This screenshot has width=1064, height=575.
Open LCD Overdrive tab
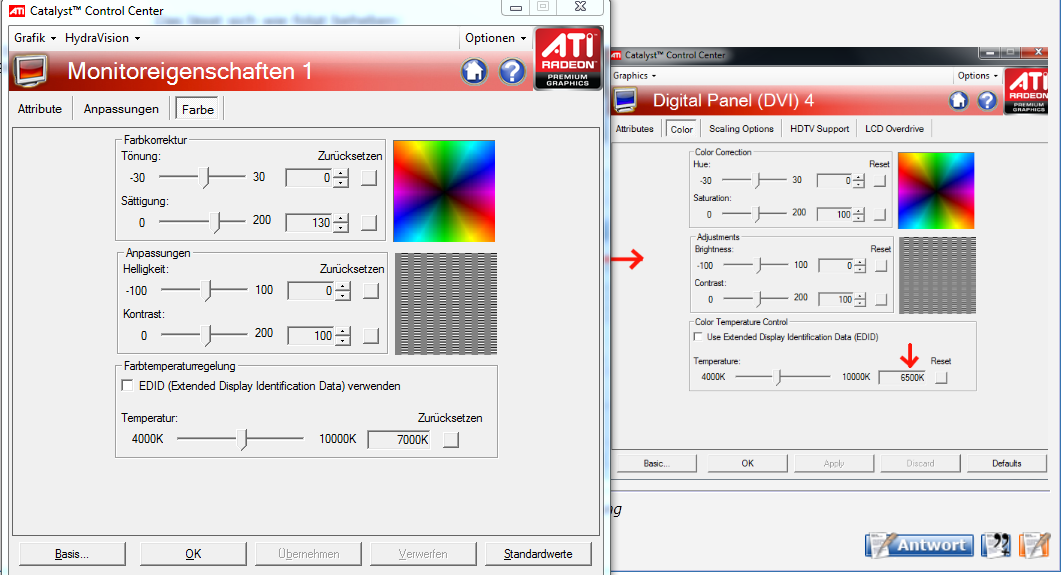pyautogui.click(x=894, y=128)
